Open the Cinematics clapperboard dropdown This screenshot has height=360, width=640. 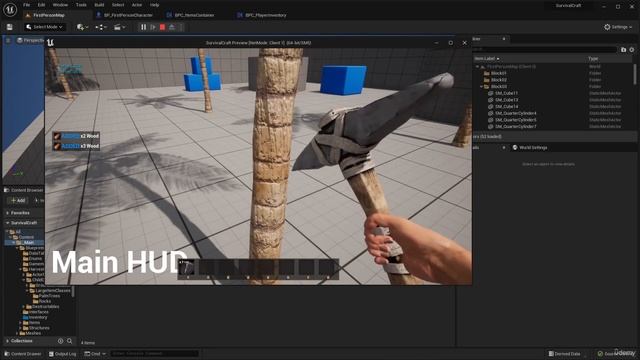click(120, 27)
